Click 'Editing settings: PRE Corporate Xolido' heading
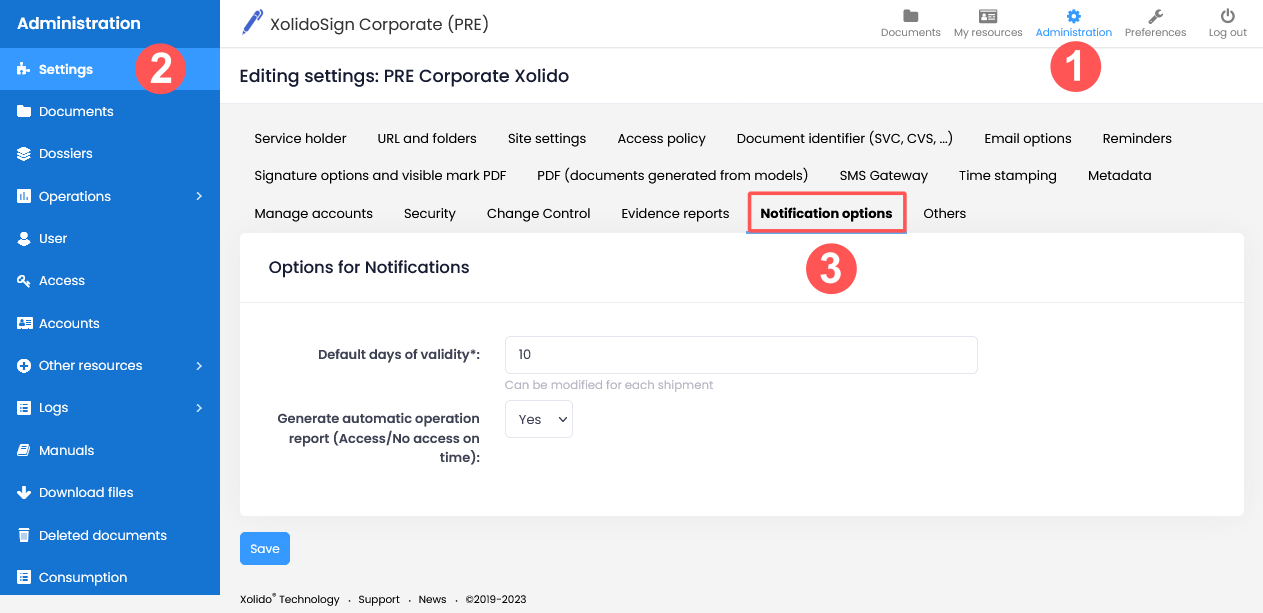This screenshot has height=613, width=1263. (x=404, y=76)
